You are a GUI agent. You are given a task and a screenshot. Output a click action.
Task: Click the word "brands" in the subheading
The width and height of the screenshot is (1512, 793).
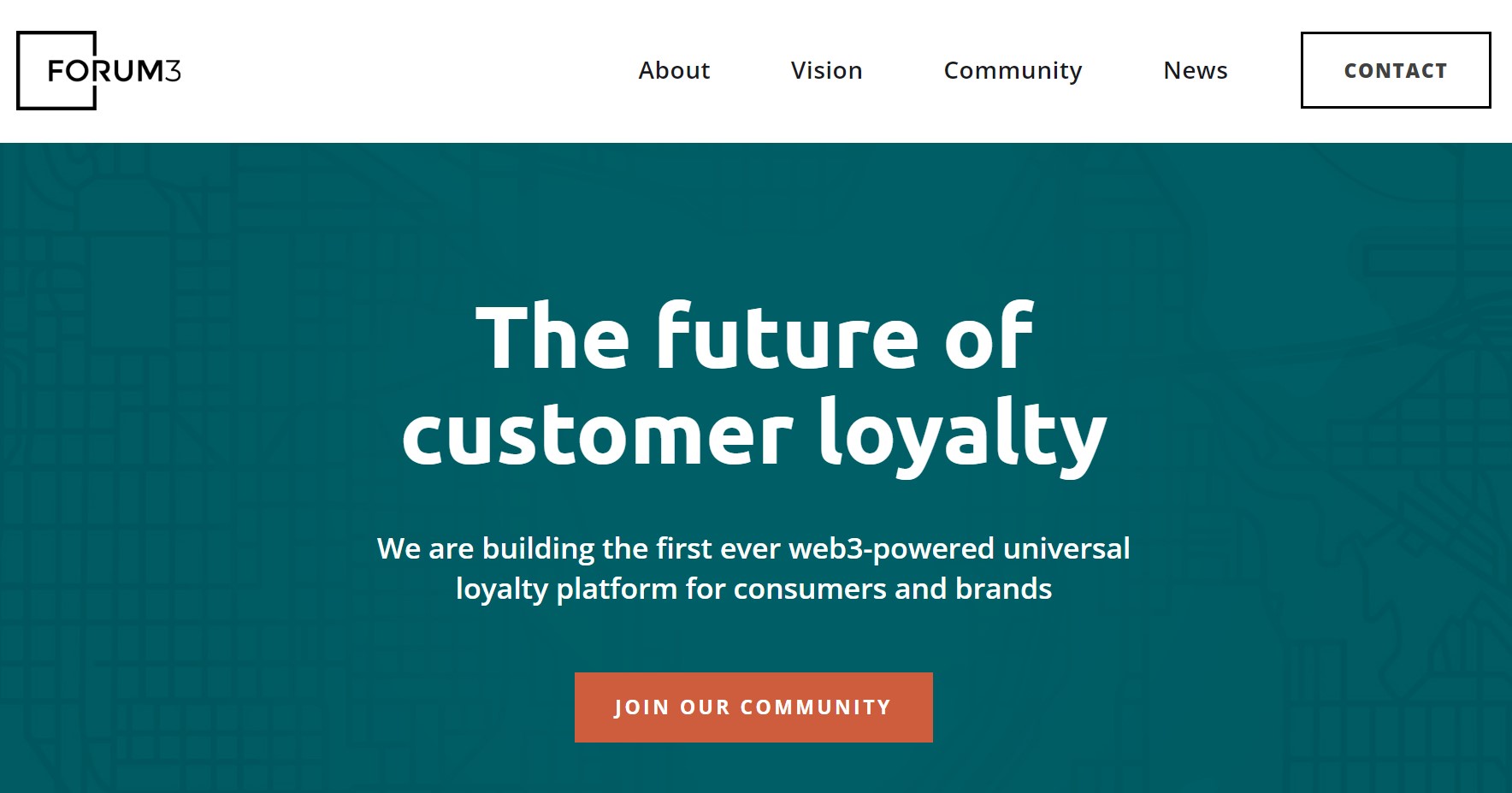pyautogui.click(x=1003, y=589)
